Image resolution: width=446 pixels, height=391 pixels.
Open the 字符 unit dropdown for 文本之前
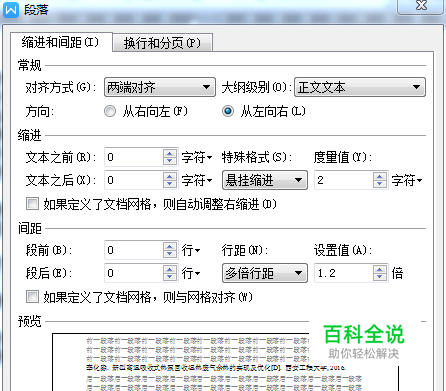[197, 157]
